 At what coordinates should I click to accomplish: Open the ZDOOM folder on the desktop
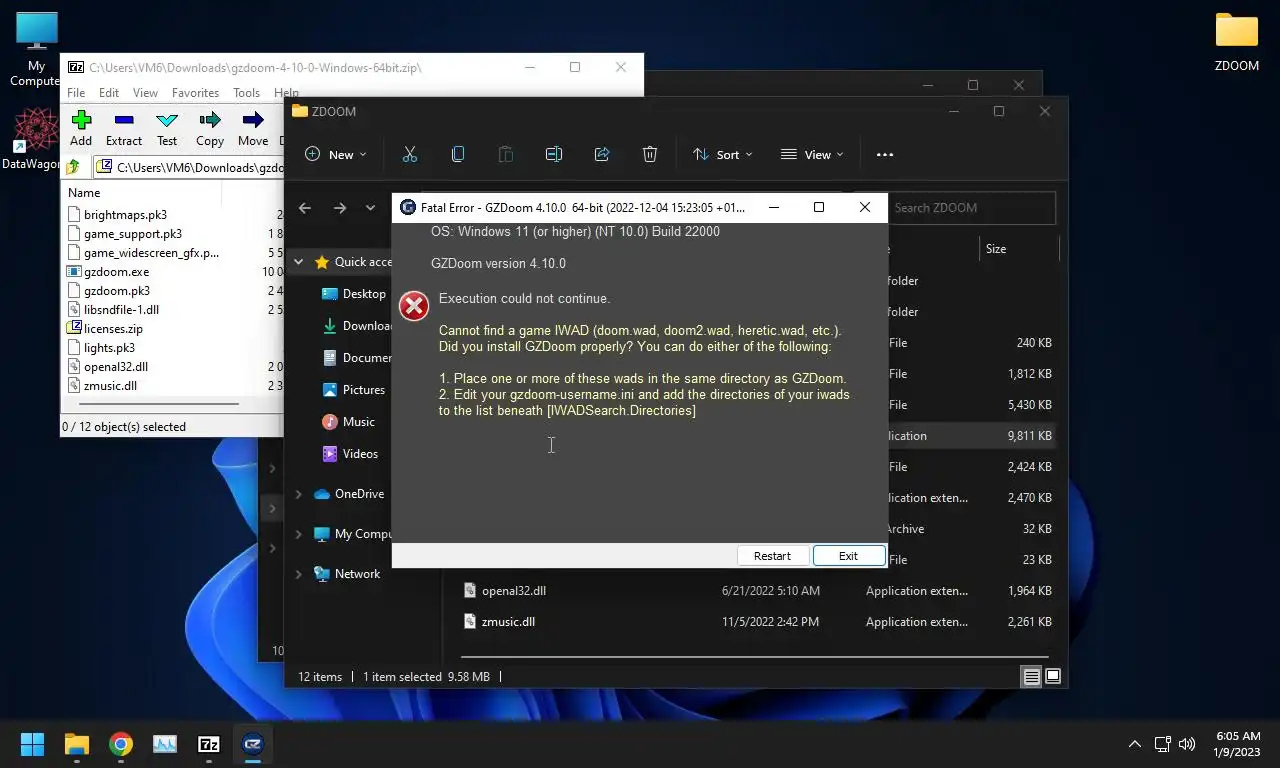[x=1237, y=42]
